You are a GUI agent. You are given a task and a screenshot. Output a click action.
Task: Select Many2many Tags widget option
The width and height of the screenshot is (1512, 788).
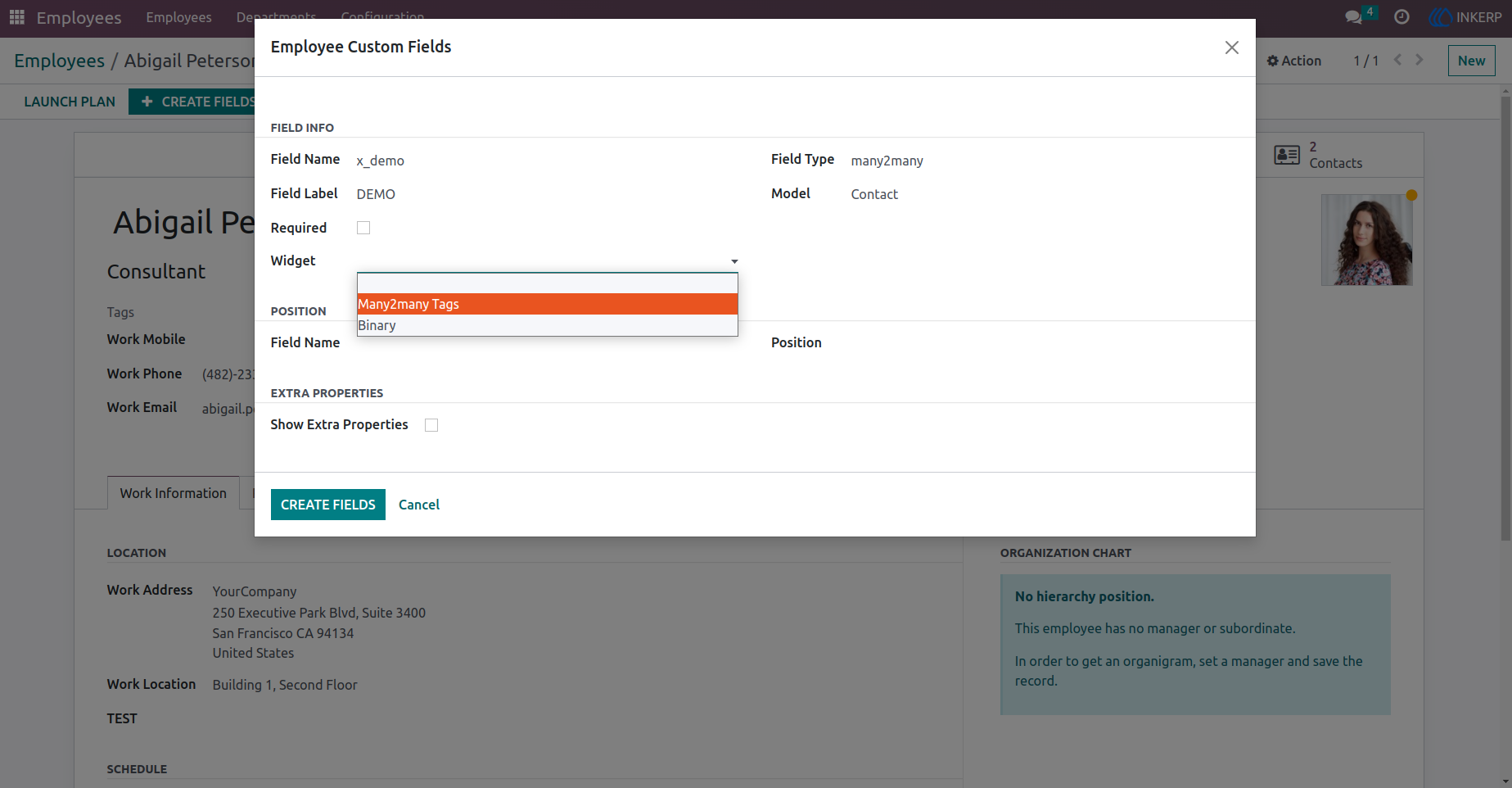coord(548,304)
